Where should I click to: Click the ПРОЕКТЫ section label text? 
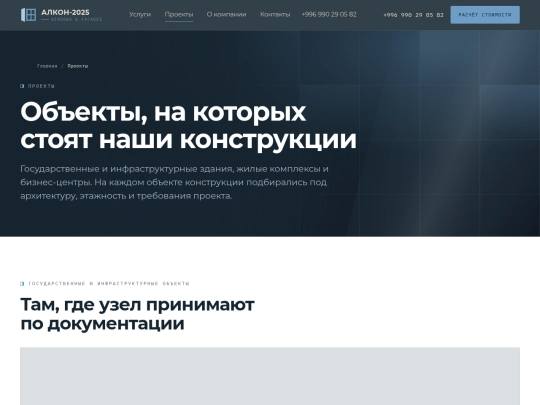pyautogui.click(x=41, y=86)
